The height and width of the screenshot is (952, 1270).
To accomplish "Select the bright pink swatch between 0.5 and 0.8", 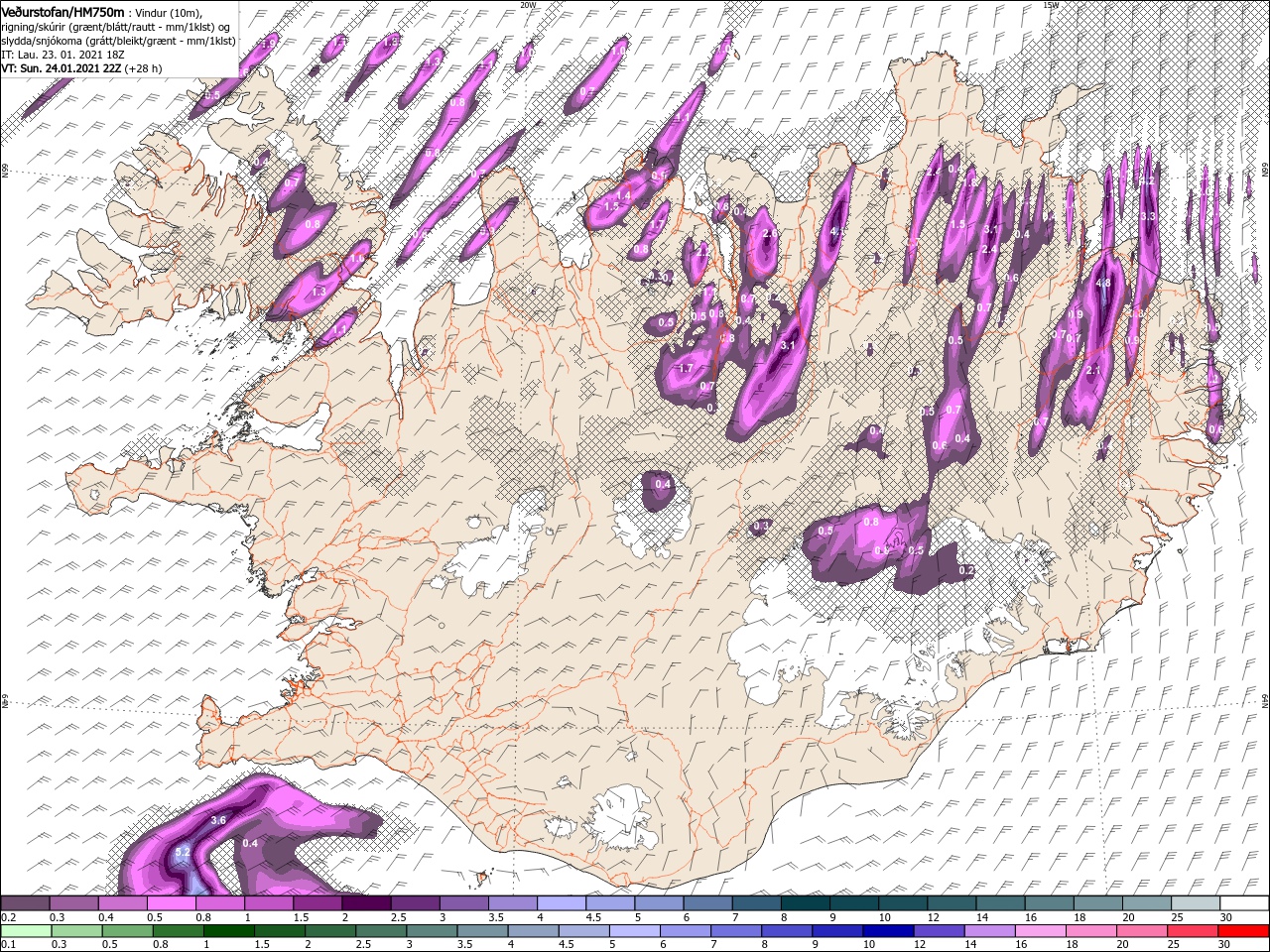I will pos(171,903).
